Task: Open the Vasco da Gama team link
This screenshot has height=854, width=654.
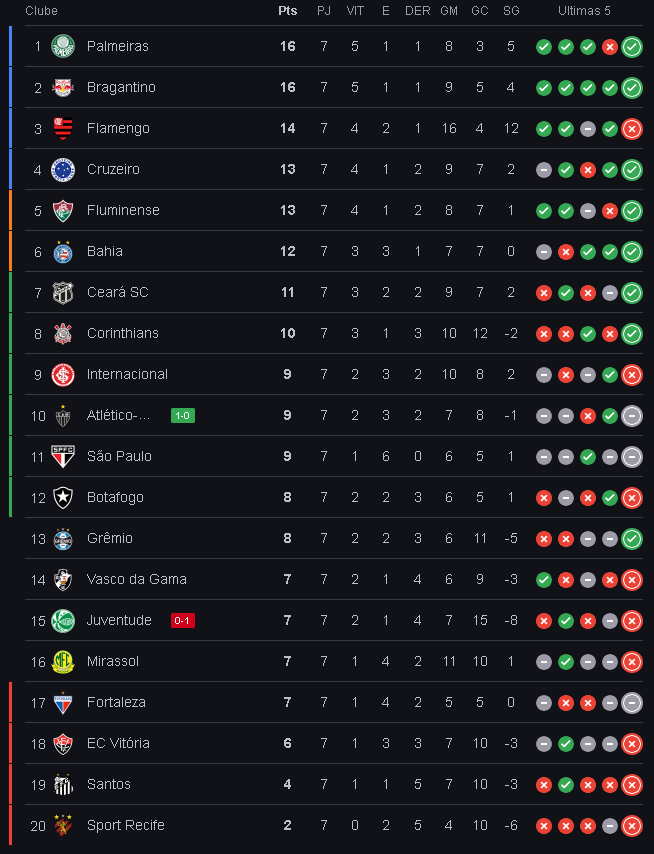Action: pyautogui.click(x=136, y=579)
